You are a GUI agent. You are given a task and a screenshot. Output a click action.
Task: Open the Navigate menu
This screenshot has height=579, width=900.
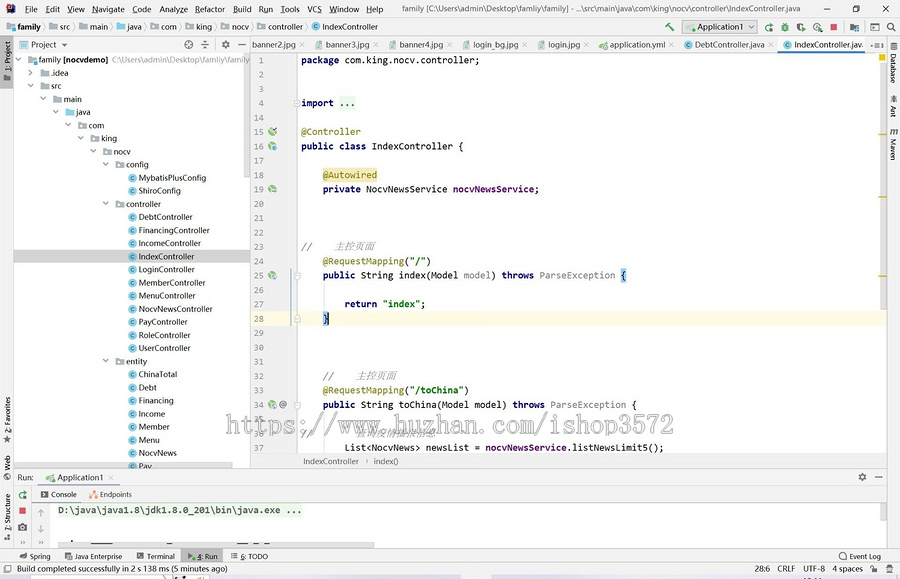tap(108, 9)
